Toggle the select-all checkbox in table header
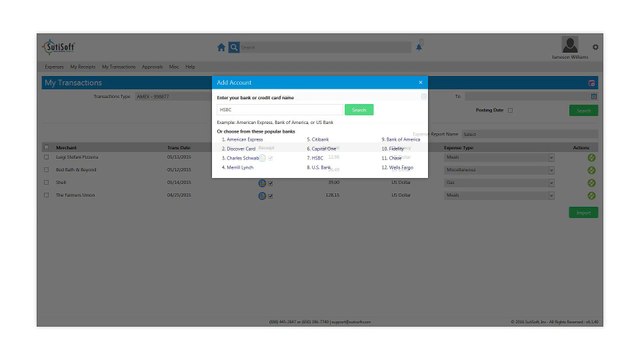The height and width of the screenshot is (360, 640). pos(46,147)
